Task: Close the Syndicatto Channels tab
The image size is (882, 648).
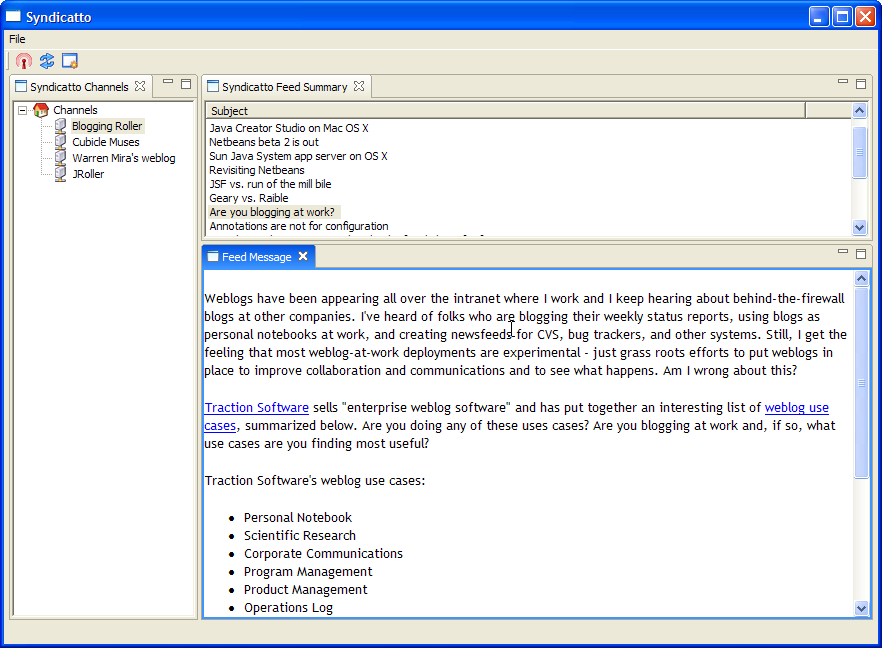Action: pos(140,87)
